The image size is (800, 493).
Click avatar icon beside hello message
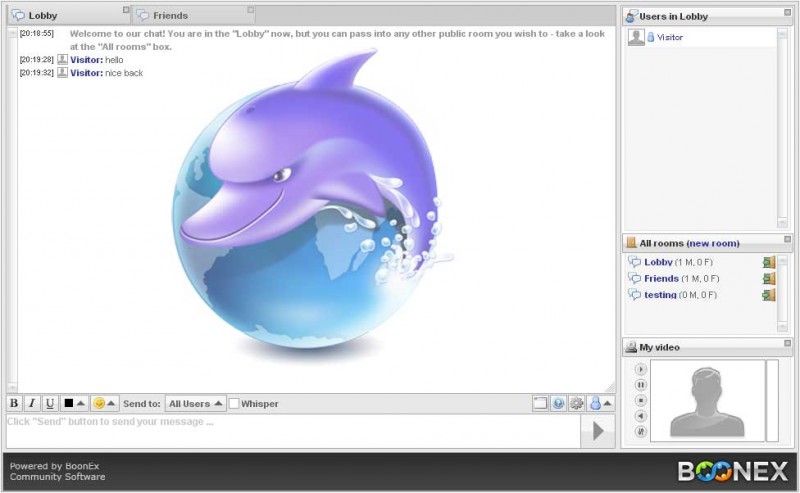(62, 59)
